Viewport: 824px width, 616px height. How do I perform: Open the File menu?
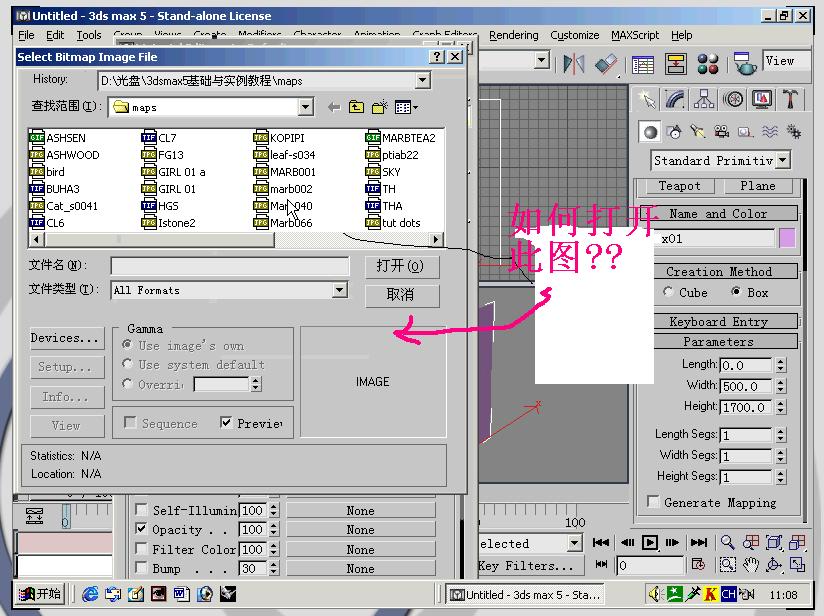point(26,35)
